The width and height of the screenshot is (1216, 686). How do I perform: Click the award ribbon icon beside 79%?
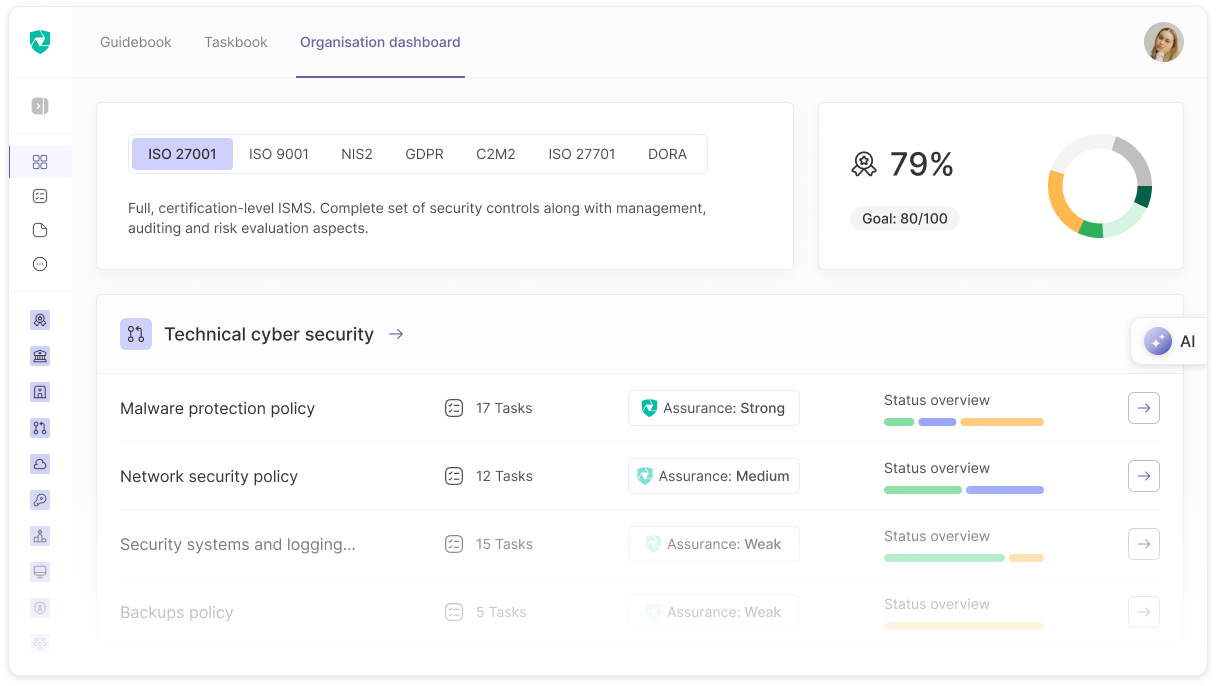[864, 164]
